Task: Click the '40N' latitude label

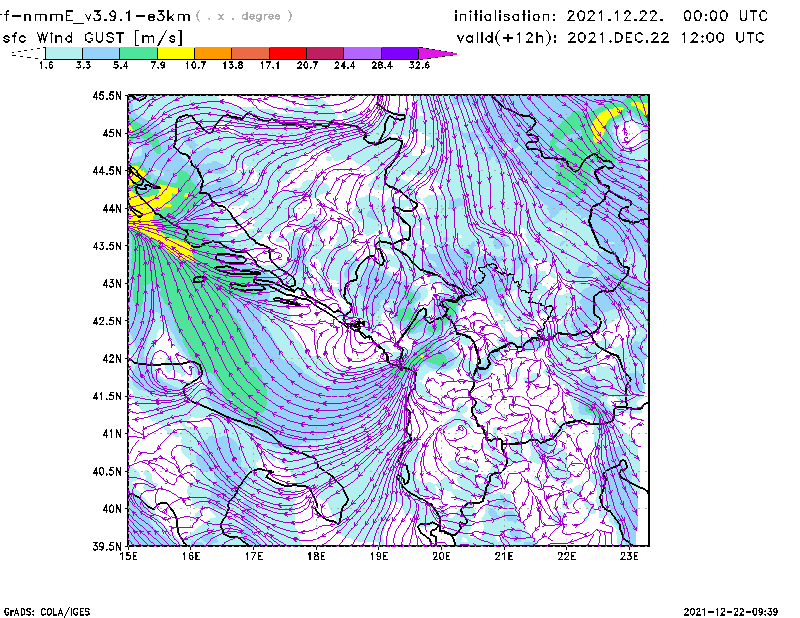Action: tap(112, 509)
